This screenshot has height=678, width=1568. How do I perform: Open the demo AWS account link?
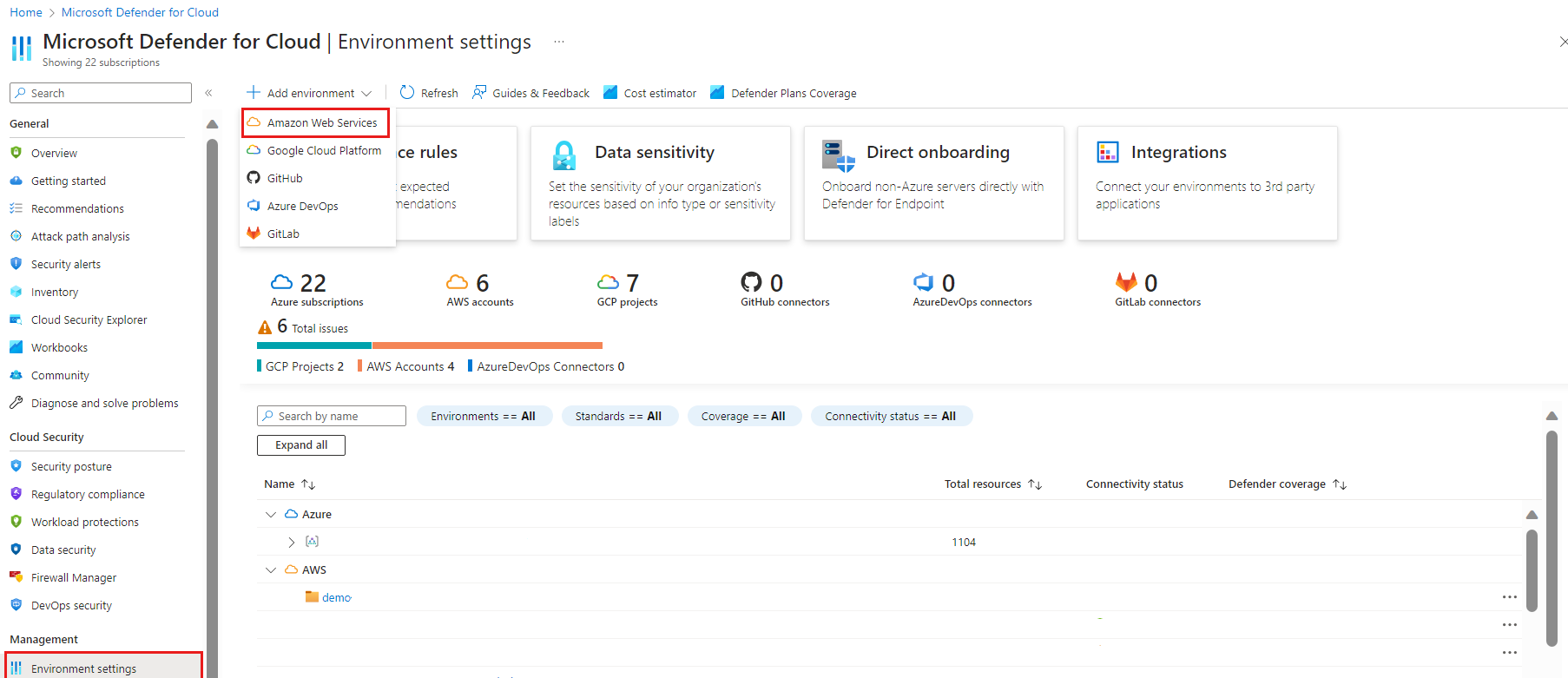point(336,598)
